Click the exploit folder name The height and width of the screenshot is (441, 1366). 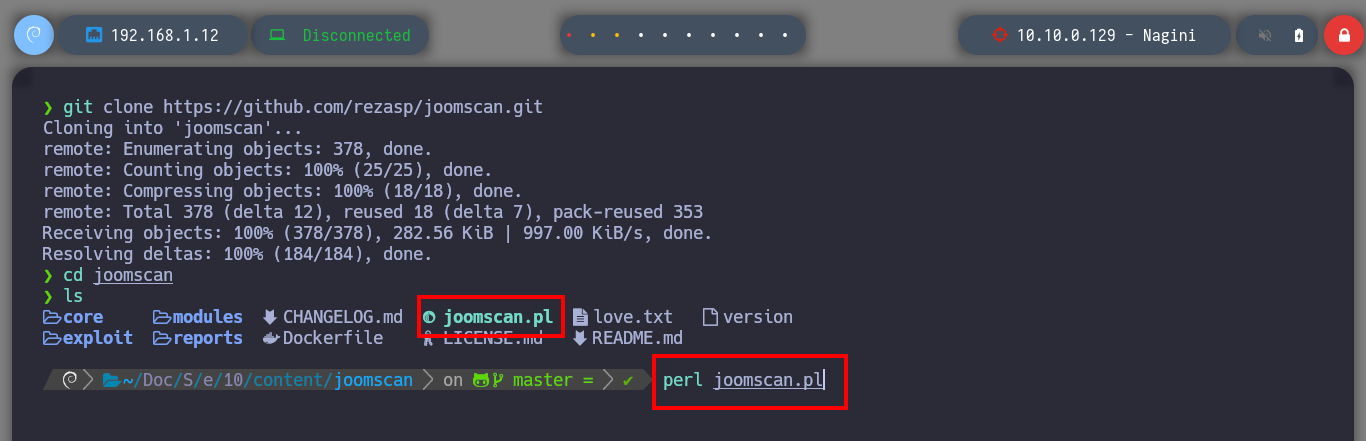point(98,338)
